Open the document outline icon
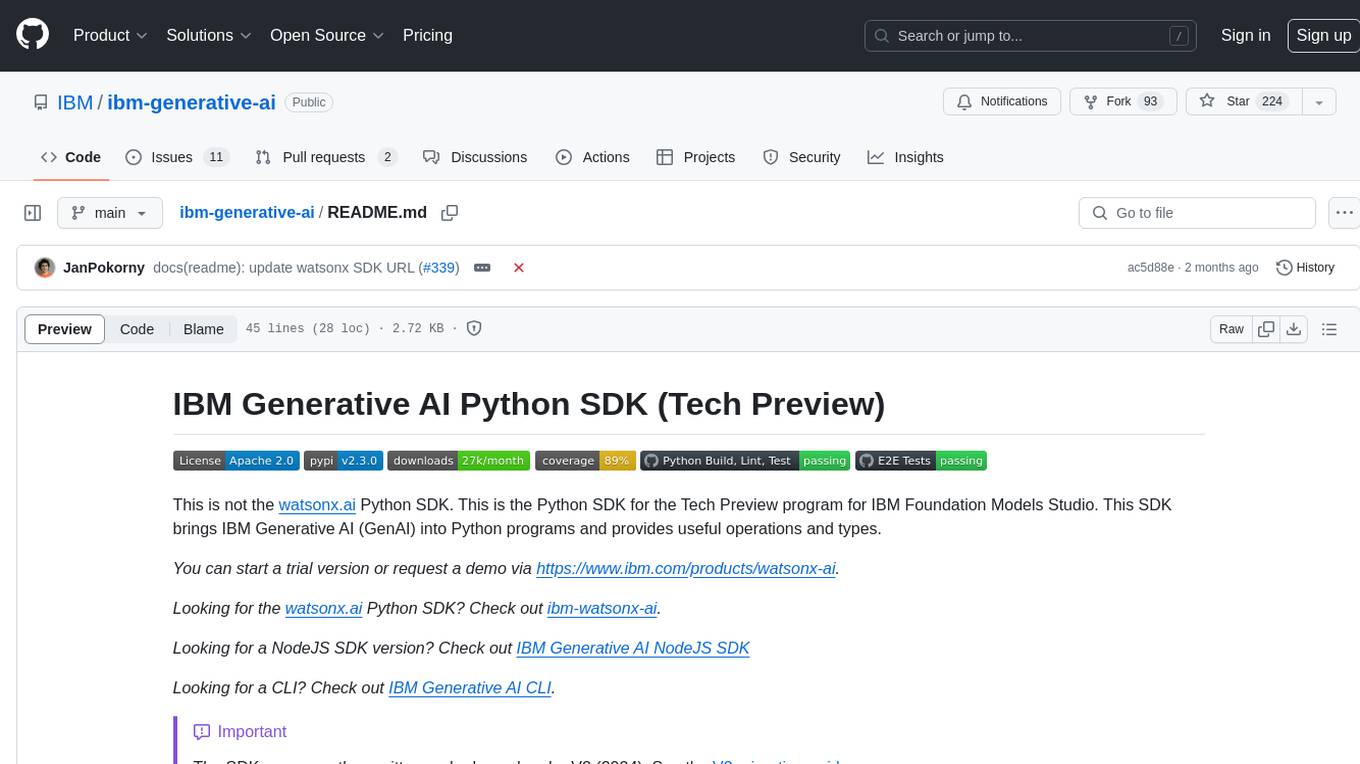The image size is (1360, 764). [x=1329, y=329]
